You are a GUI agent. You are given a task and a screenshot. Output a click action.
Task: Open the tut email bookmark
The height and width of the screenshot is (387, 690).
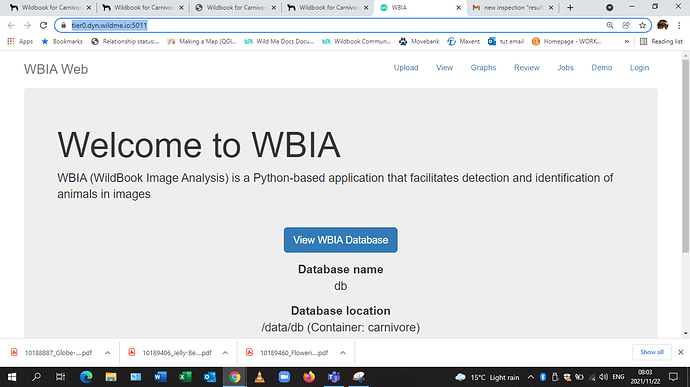506,41
